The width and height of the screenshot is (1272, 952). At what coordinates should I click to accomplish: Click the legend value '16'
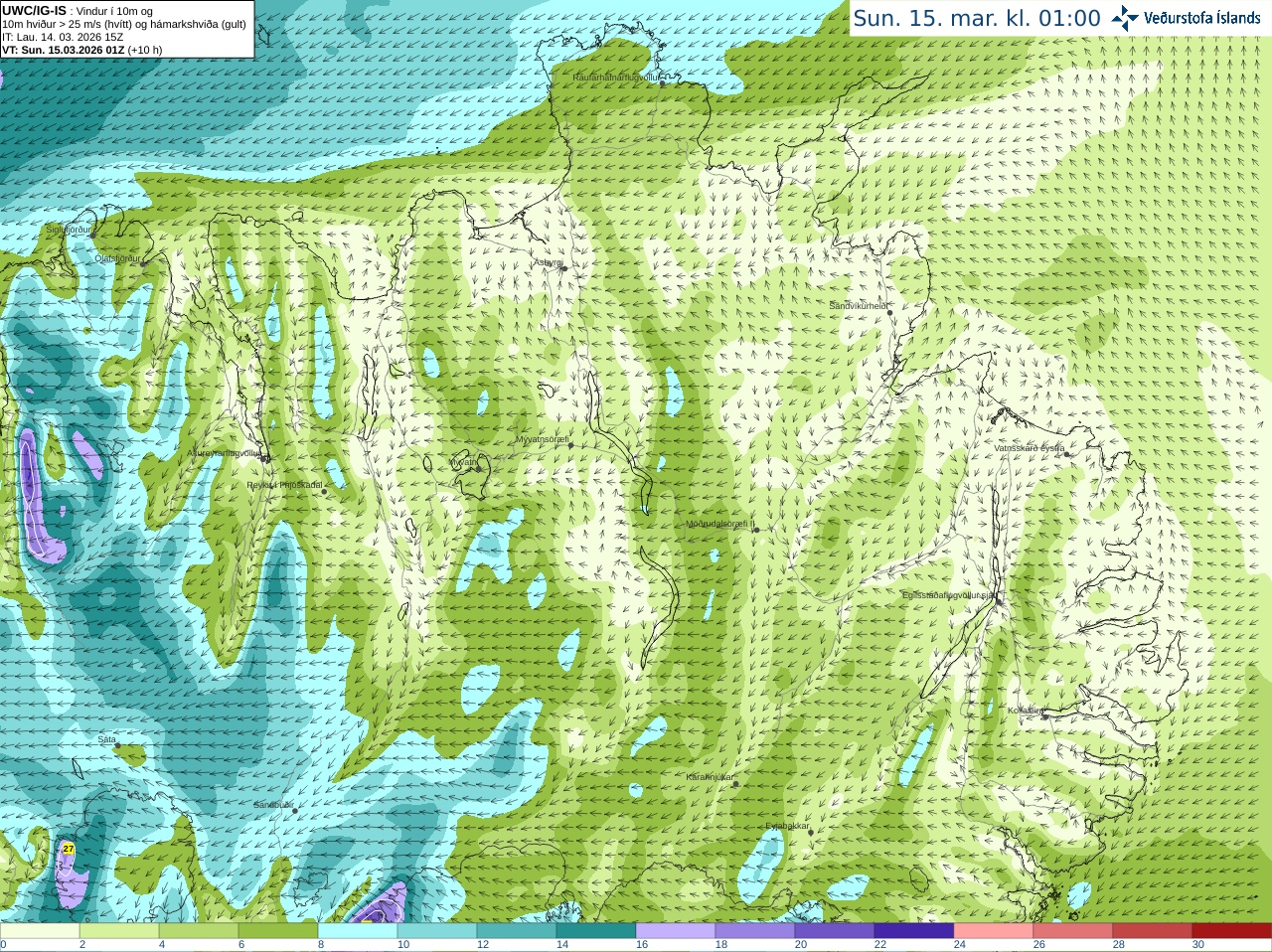642,945
